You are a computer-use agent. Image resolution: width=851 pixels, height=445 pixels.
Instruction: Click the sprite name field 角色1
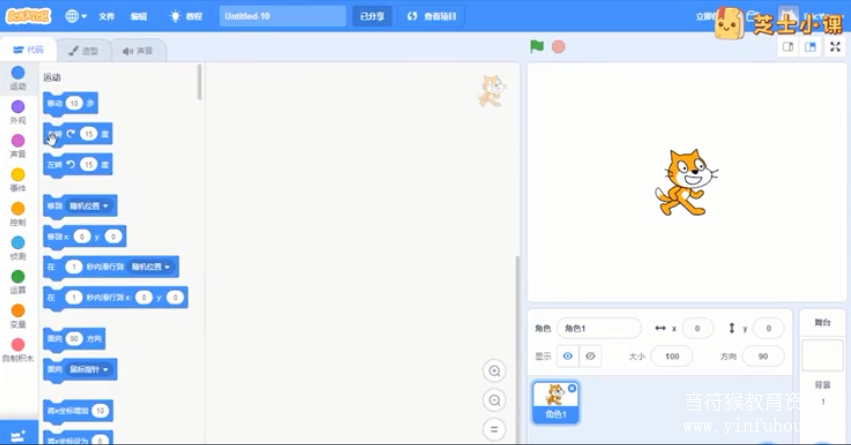pyautogui.click(x=599, y=328)
